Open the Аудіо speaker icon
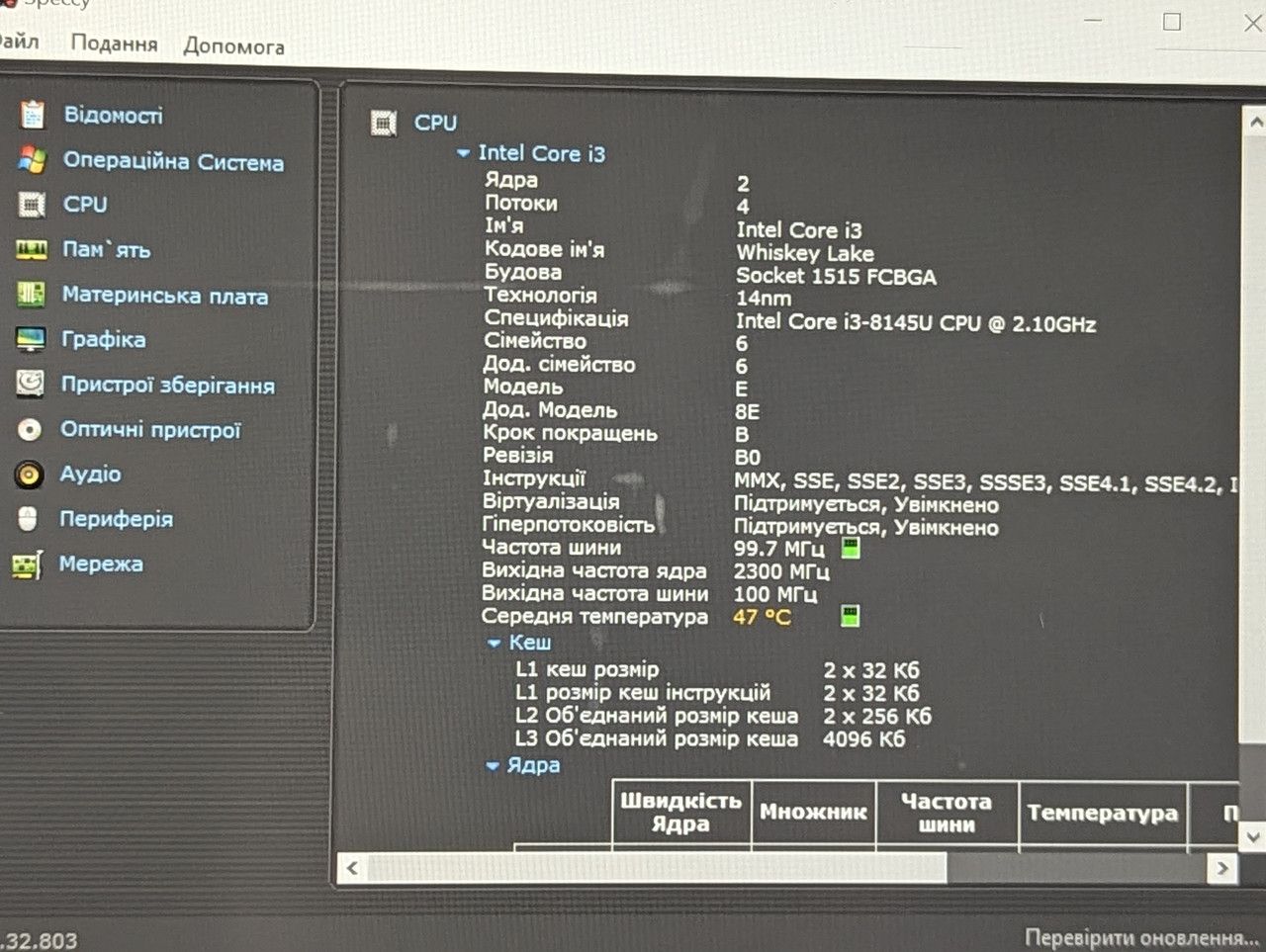The height and width of the screenshot is (952, 1266). pos(30,475)
